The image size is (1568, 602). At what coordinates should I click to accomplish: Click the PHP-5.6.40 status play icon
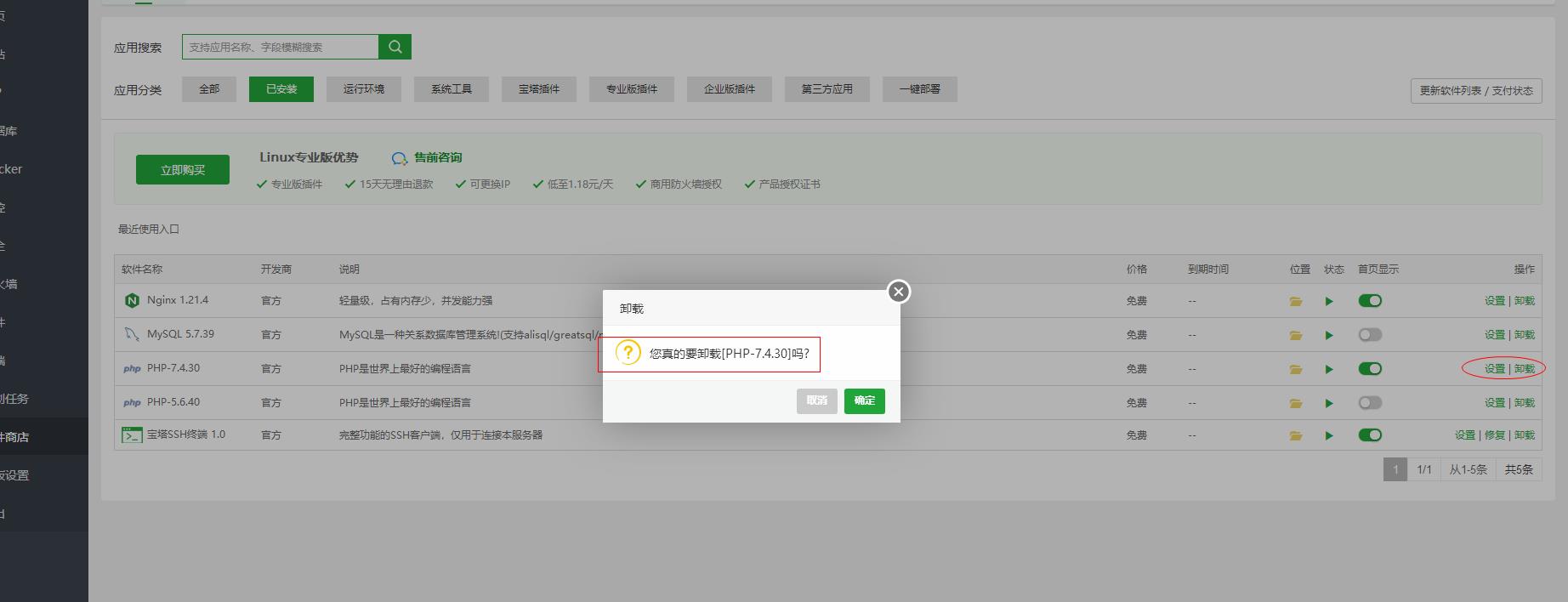[x=1329, y=403]
